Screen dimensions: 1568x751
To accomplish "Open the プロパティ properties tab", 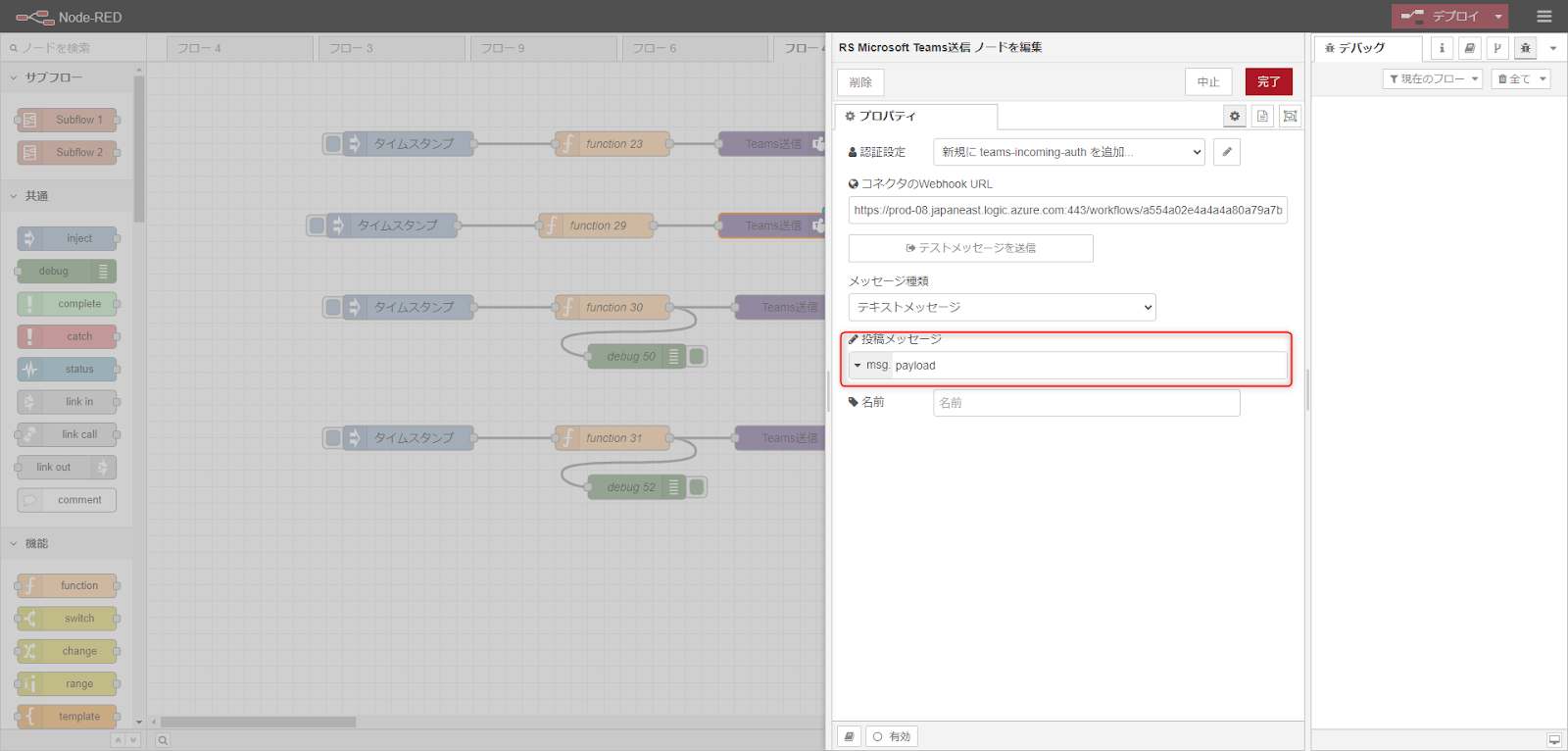I will (915, 117).
